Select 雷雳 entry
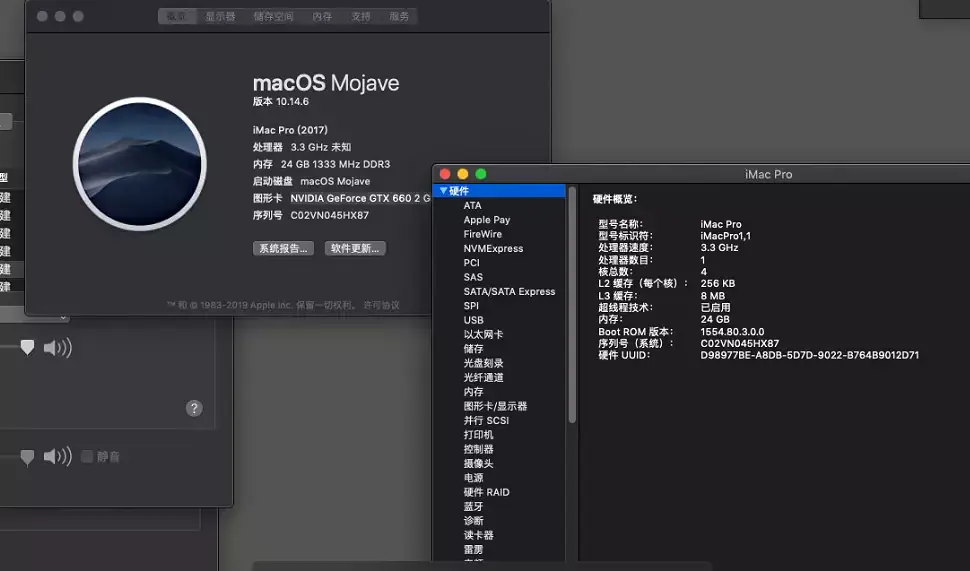The width and height of the screenshot is (970, 571). (x=473, y=549)
